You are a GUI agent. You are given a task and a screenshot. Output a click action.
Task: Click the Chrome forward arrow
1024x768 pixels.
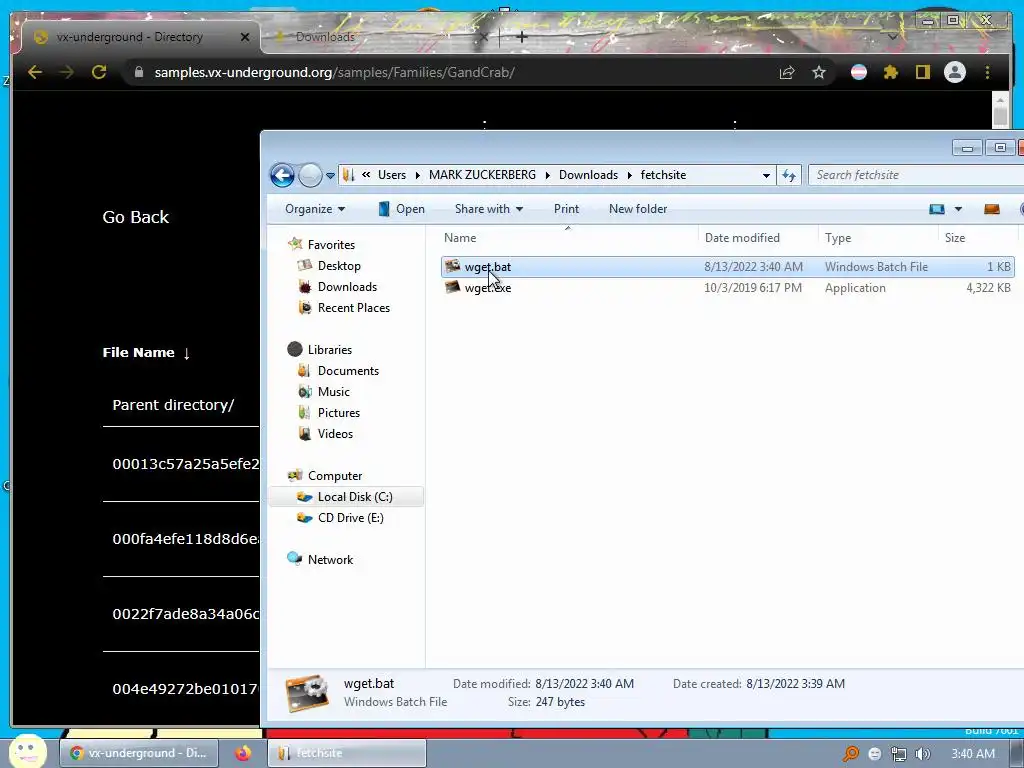coord(67,72)
